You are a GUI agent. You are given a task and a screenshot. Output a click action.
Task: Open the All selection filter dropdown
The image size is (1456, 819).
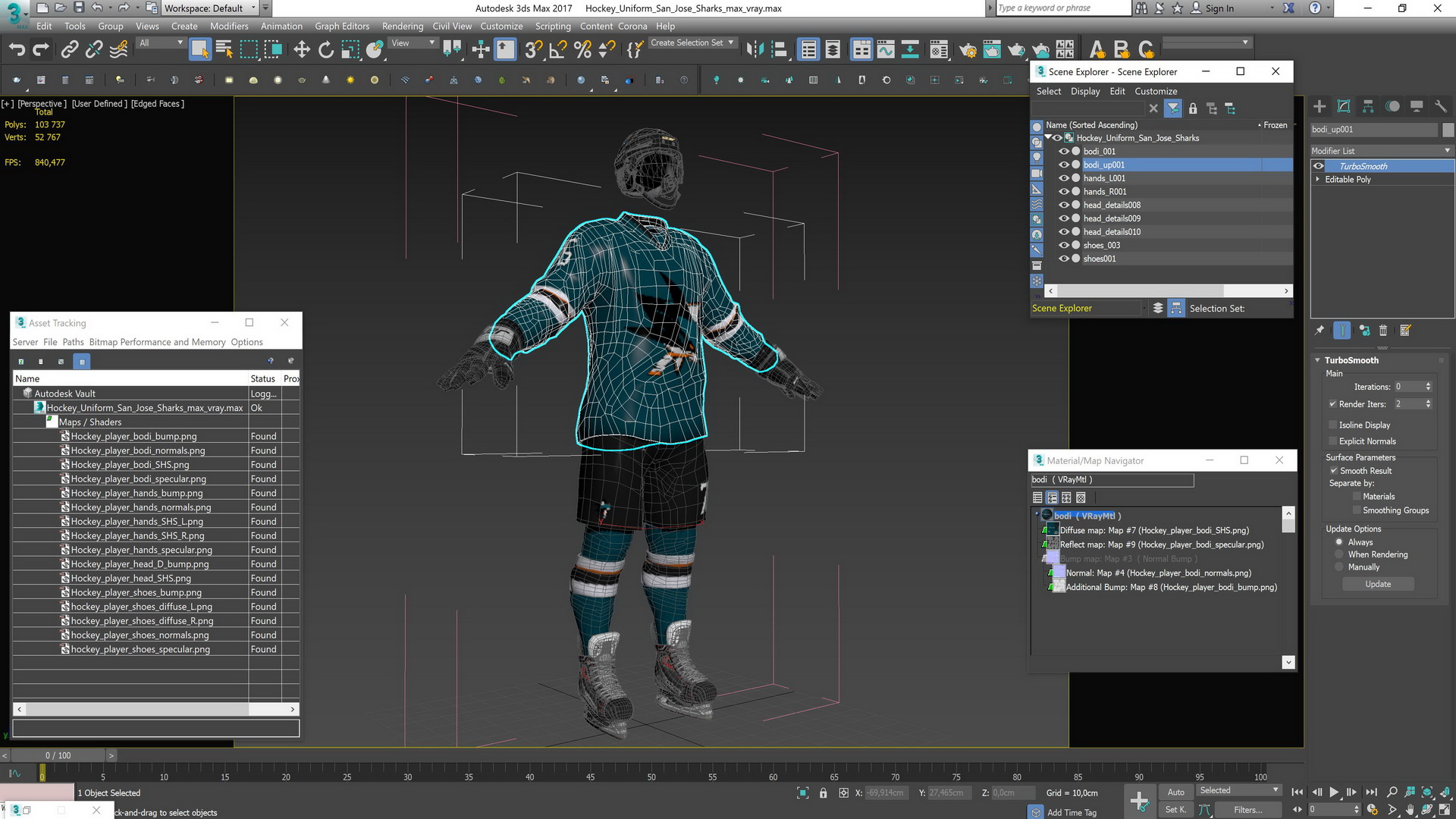click(161, 43)
